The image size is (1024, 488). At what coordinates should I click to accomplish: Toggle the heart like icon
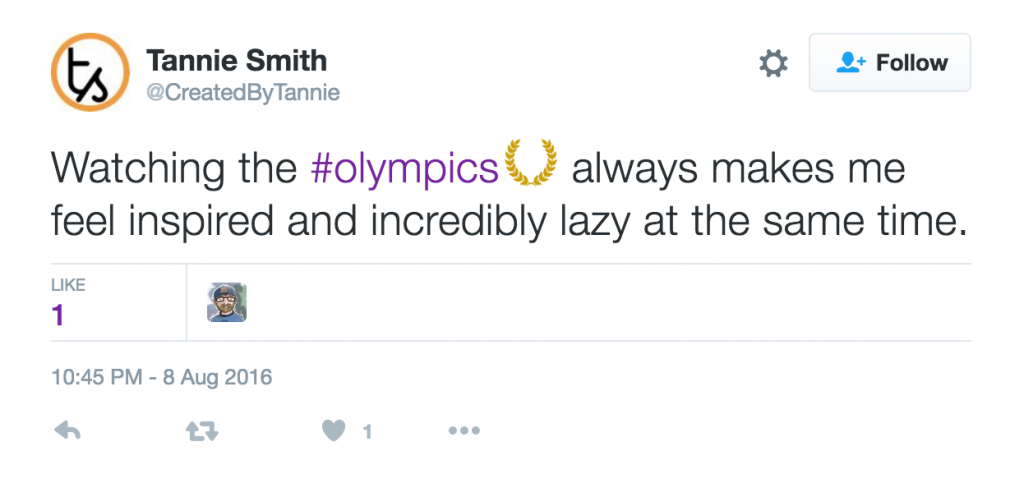[x=334, y=431]
